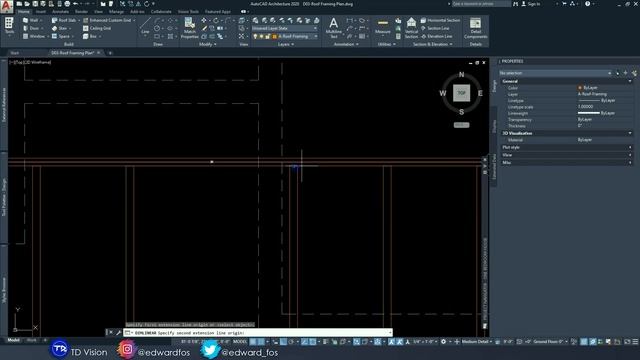The image size is (640, 360).
Task: Draw a Section Line
Action: pyautogui.click(x=435, y=28)
